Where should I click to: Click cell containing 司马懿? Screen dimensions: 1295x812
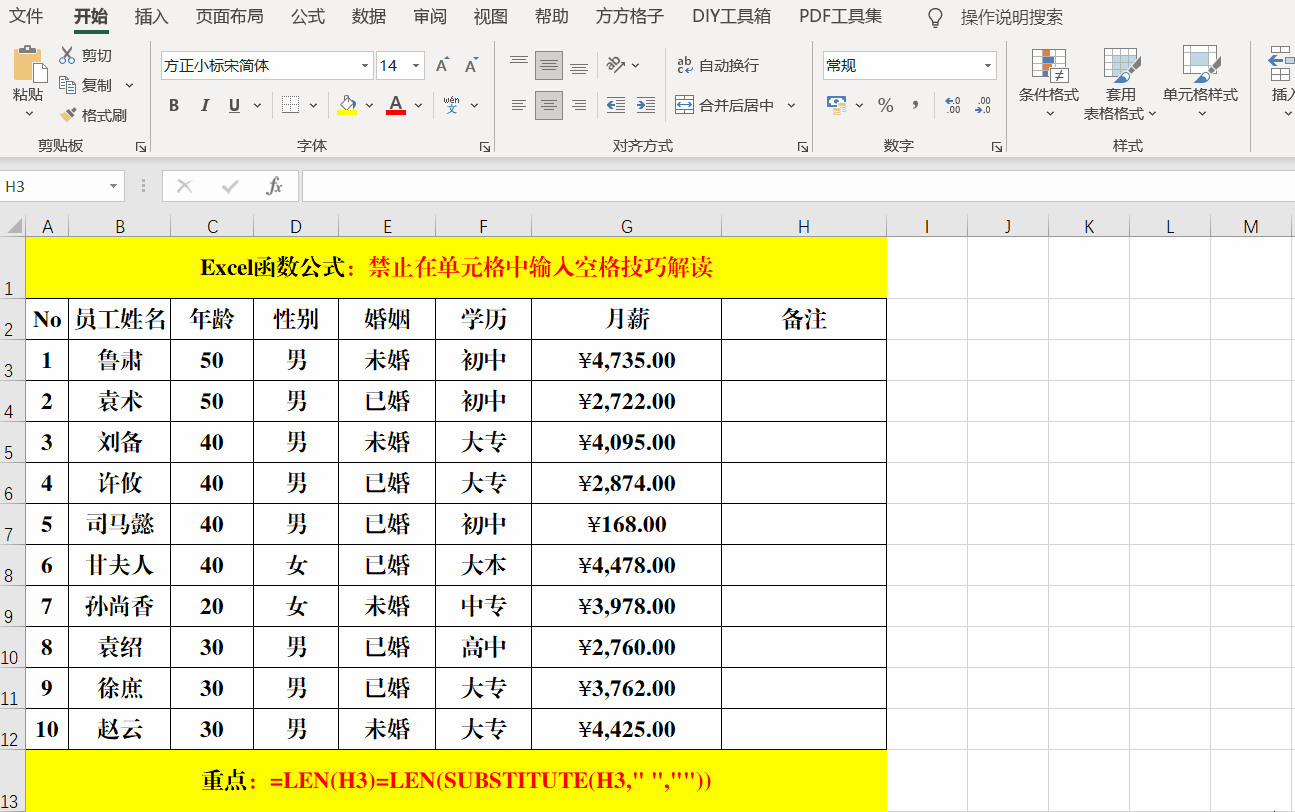120,524
